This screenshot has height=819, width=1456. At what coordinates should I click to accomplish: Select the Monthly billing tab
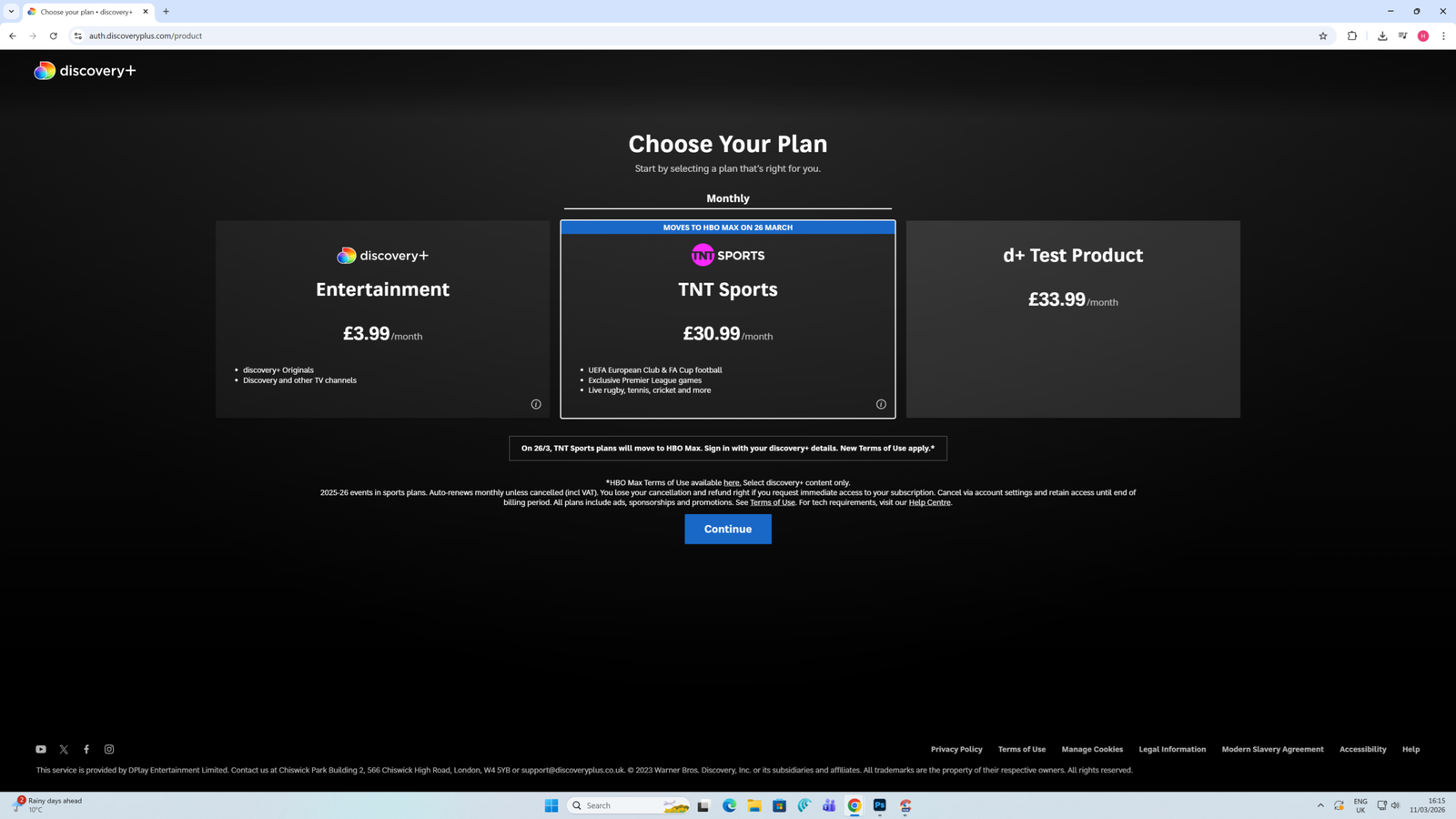(x=727, y=197)
